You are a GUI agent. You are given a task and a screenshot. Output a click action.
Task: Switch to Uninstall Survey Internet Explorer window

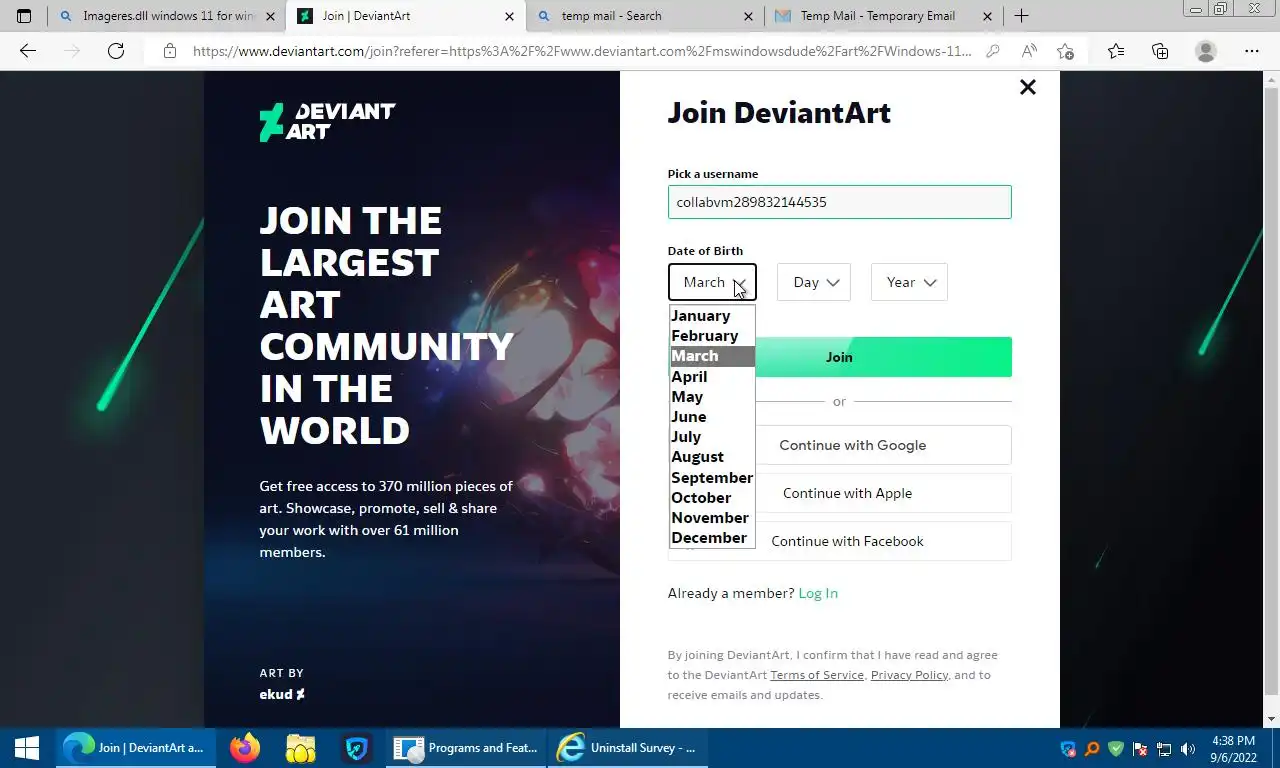pyautogui.click(x=628, y=747)
